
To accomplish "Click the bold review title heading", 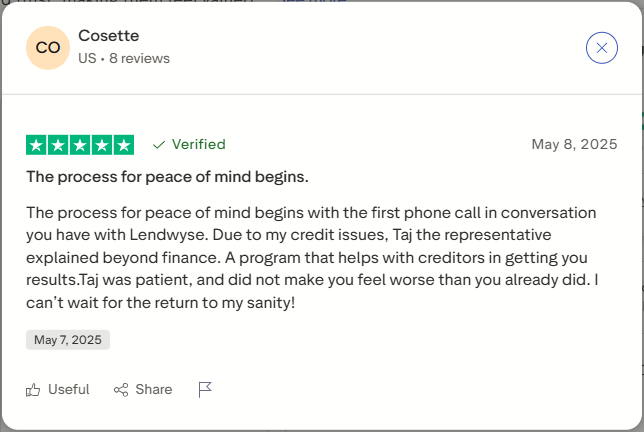I will coord(167,177).
